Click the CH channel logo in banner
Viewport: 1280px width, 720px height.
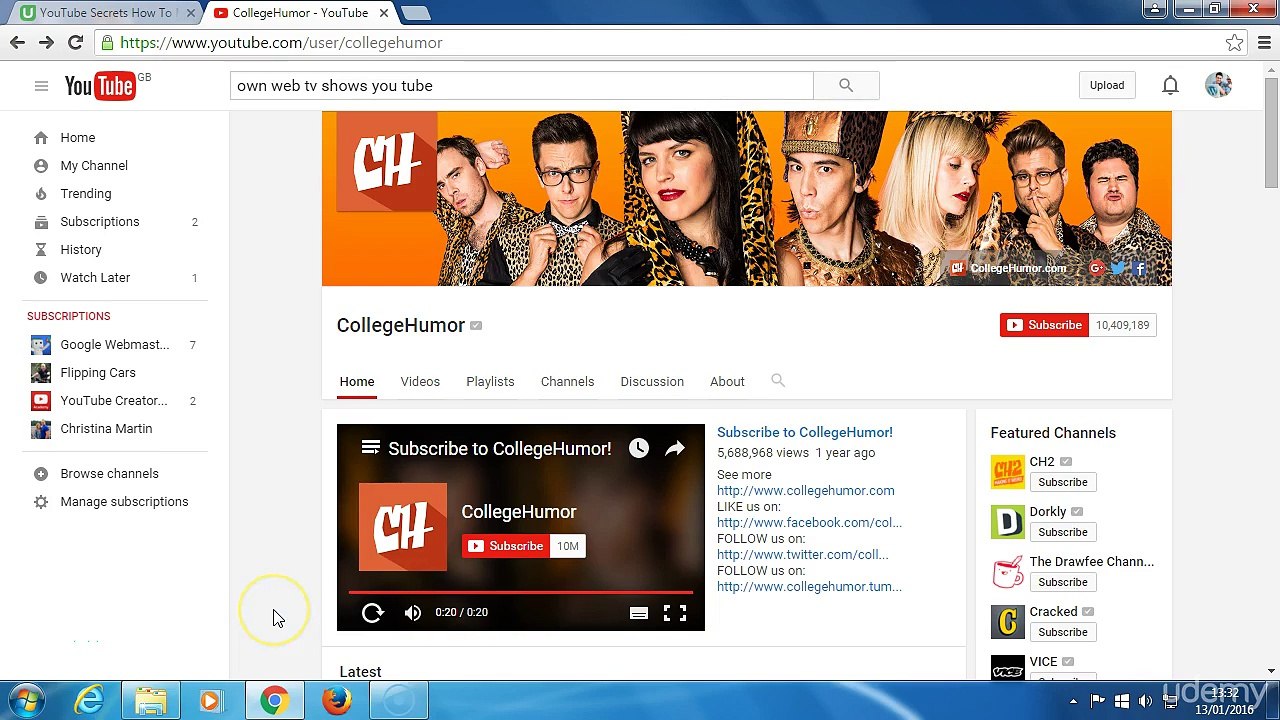tap(387, 162)
